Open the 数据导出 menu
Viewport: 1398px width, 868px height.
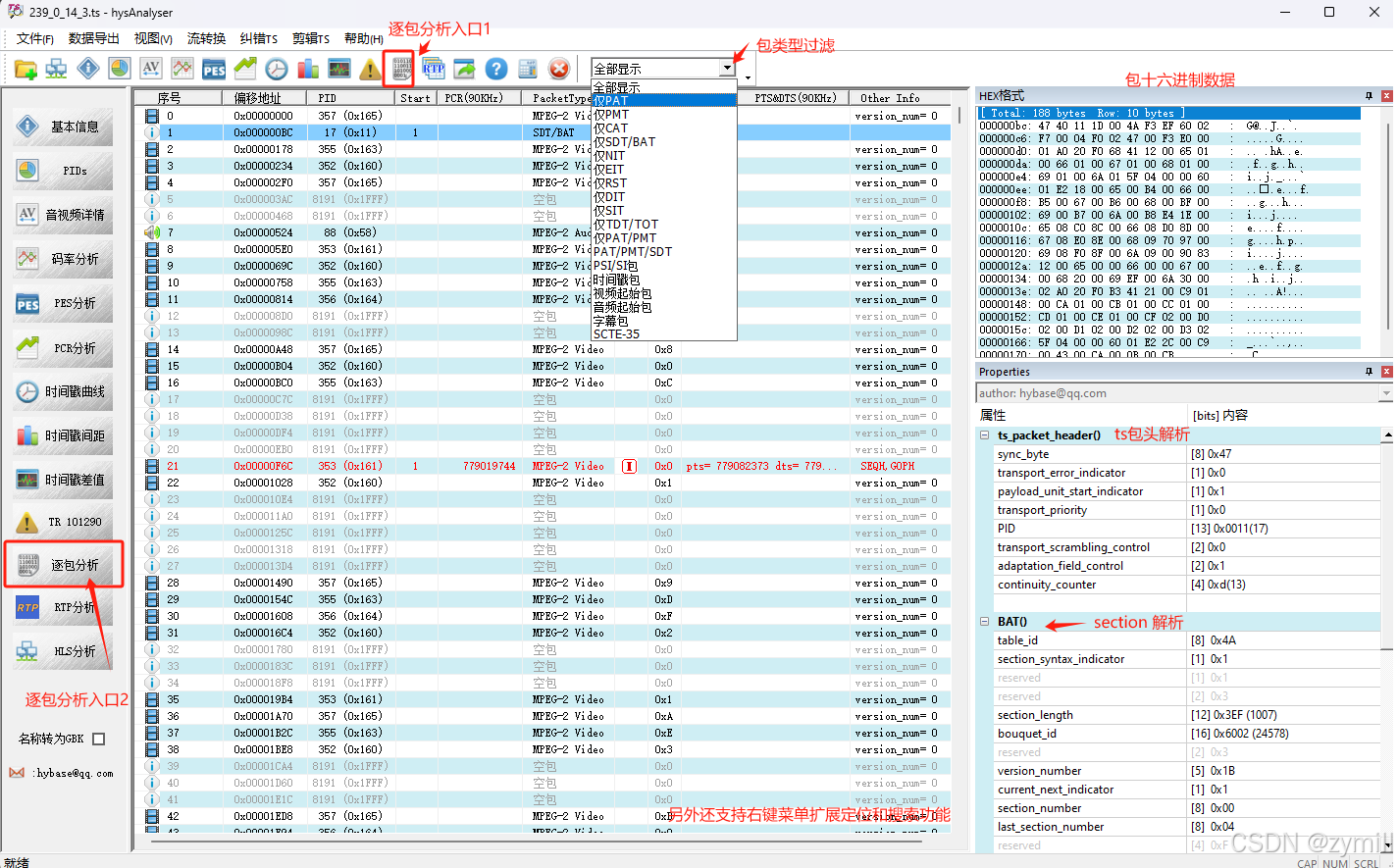(x=94, y=38)
